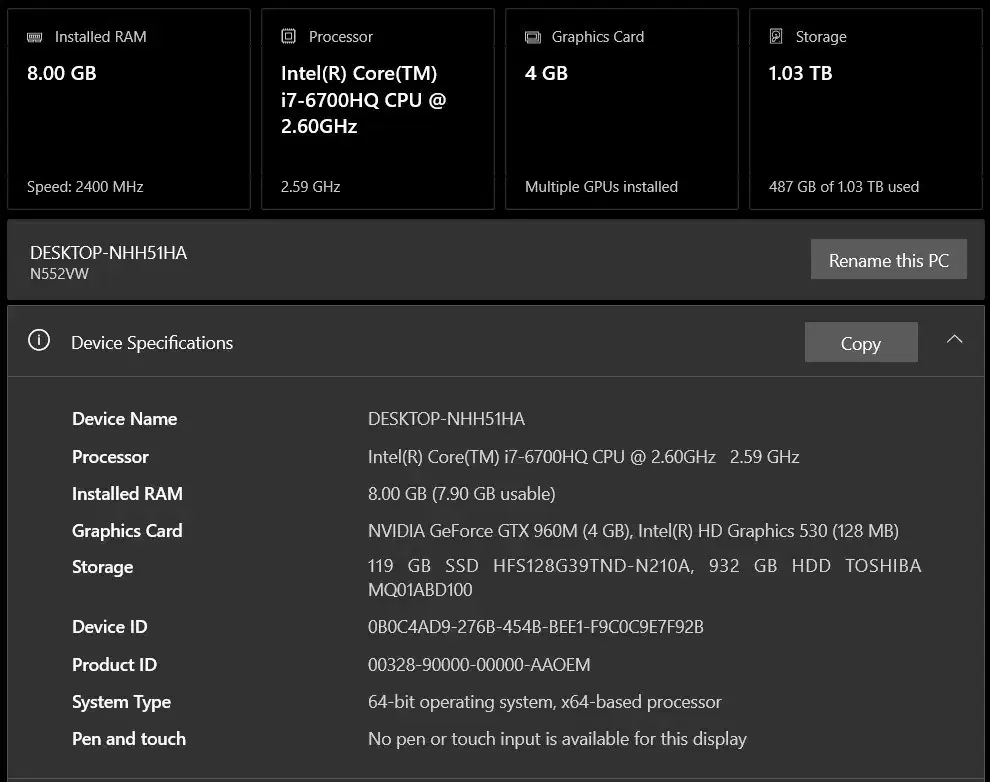Click the Pen and touch value text
Image resolution: width=990 pixels, height=782 pixels.
557,739
